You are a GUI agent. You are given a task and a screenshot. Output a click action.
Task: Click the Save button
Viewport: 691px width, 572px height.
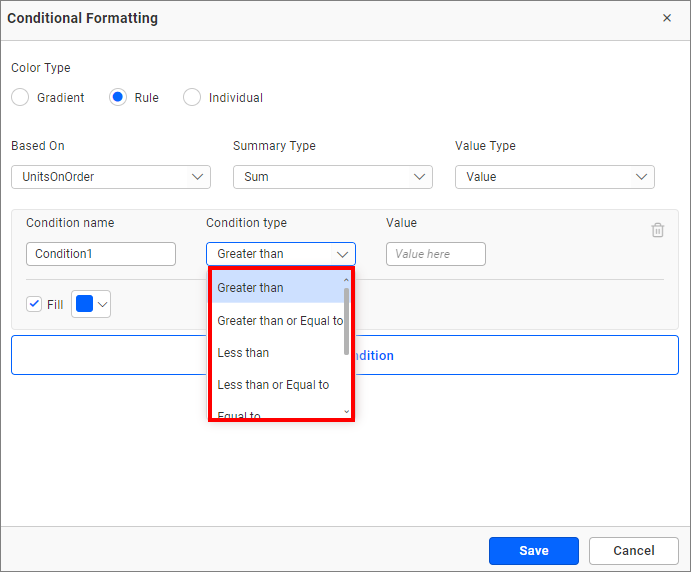coord(533,551)
